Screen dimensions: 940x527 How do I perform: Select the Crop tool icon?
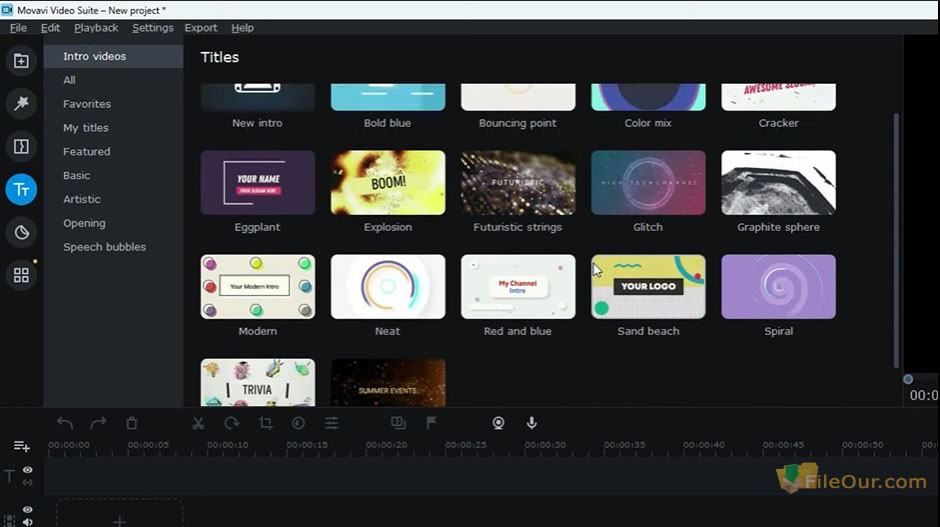click(266, 423)
